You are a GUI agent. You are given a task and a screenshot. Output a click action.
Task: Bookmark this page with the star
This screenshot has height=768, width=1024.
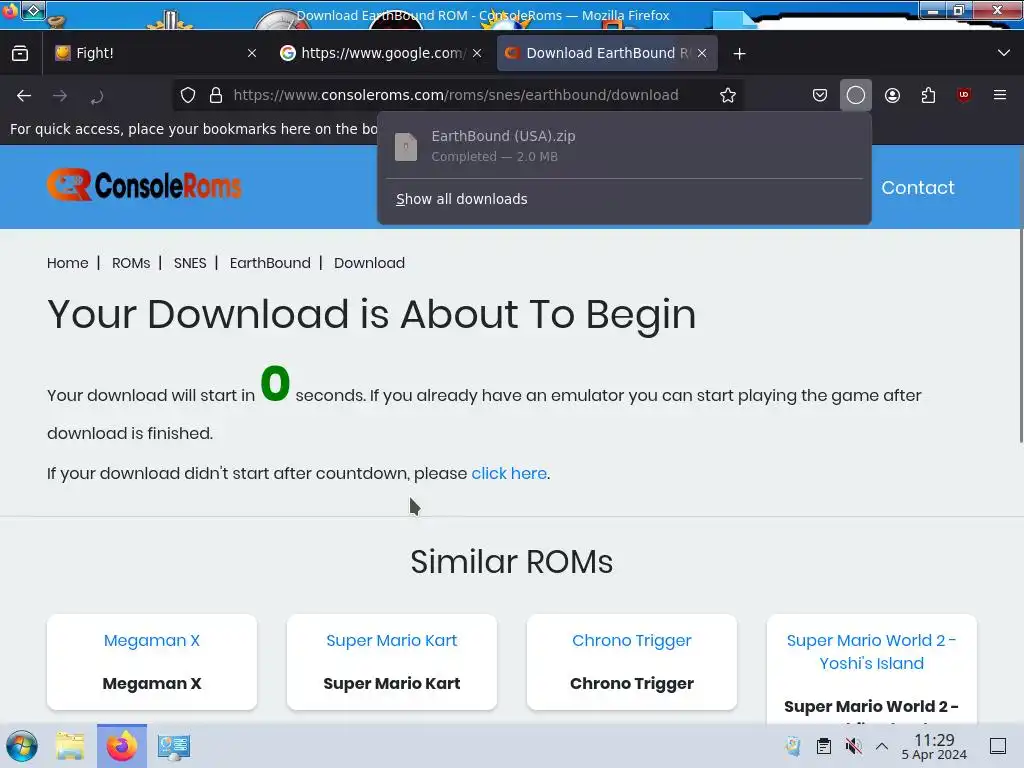tap(728, 95)
